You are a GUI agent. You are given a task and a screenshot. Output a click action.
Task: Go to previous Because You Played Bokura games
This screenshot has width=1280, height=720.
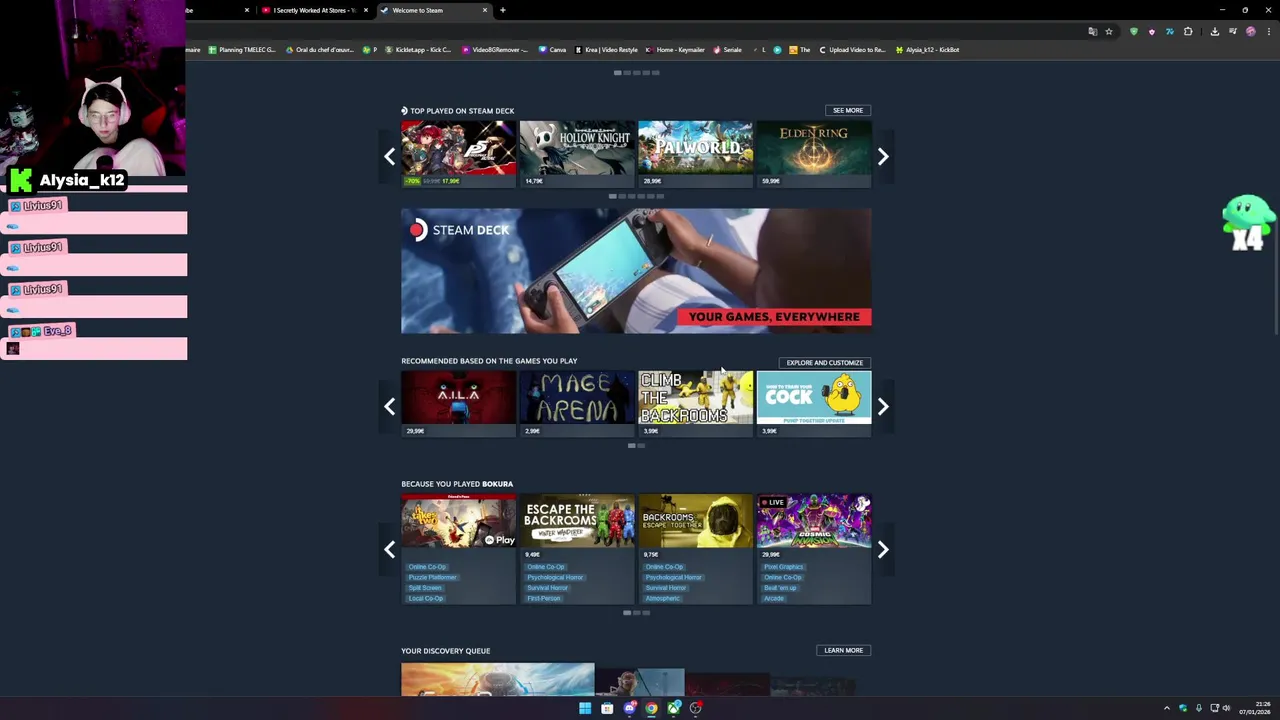pyautogui.click(x=390, y=549)
